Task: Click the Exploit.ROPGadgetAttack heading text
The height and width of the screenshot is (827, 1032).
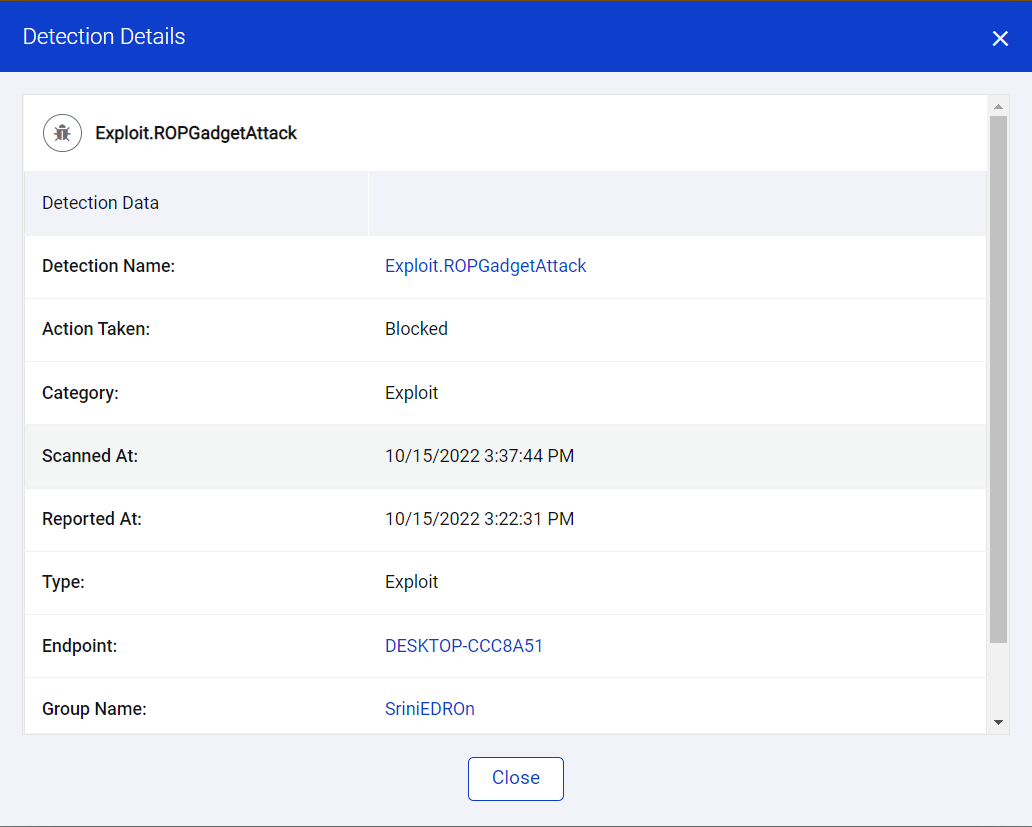Action: pos(196,133)
